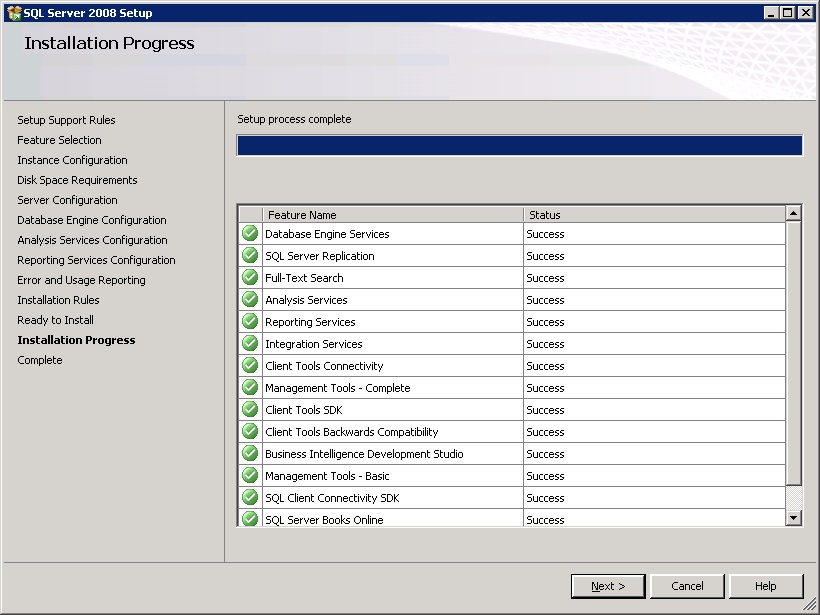The height and width of the screenshot is (615, 820).
Task: Go to the Feature Selection step
Action: tap(59, 140)
